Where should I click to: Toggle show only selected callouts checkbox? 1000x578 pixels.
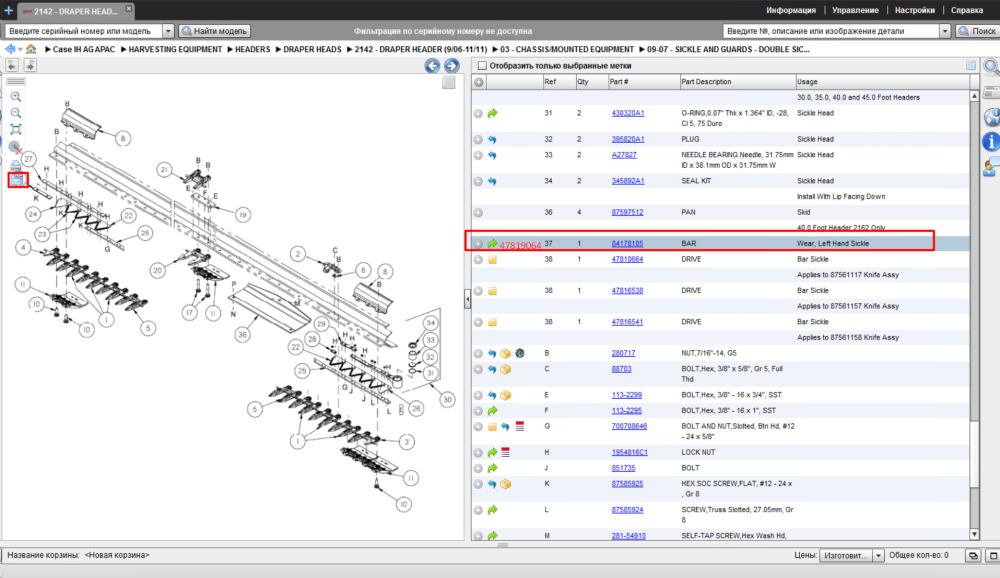click(483, 66)
